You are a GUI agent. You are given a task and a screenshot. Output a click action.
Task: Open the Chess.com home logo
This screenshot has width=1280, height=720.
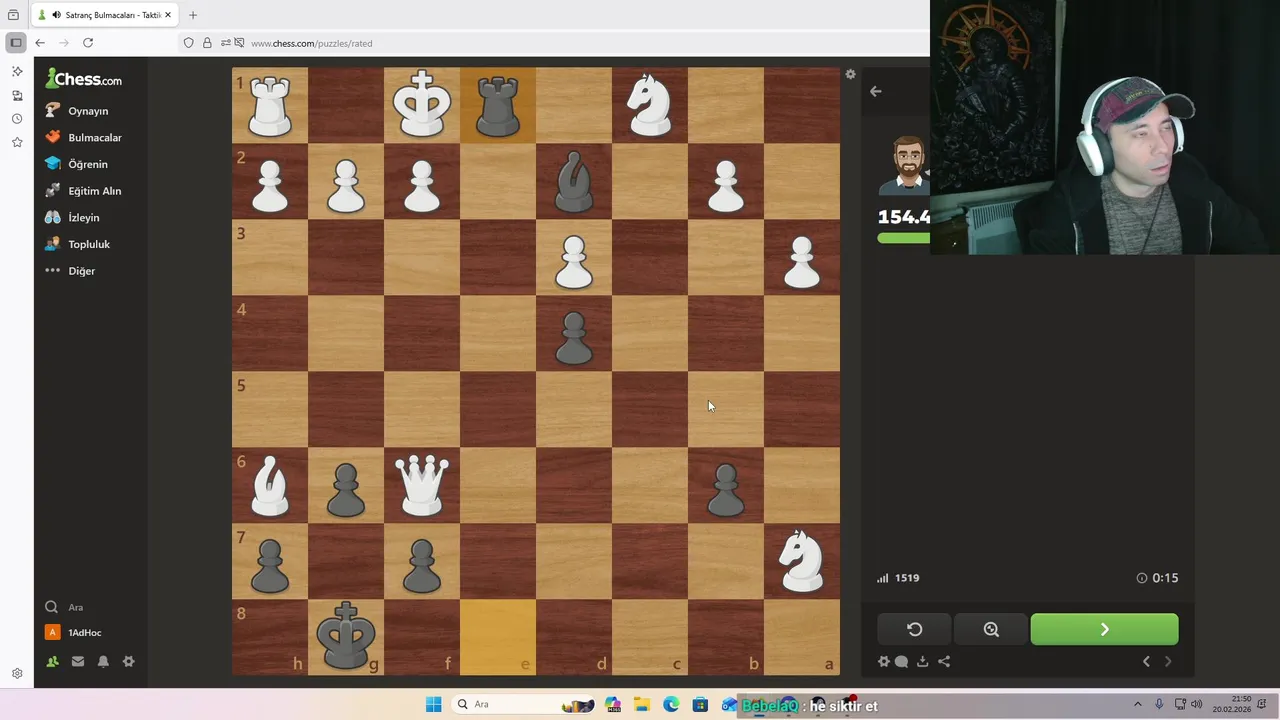click(x=84, y=79)
